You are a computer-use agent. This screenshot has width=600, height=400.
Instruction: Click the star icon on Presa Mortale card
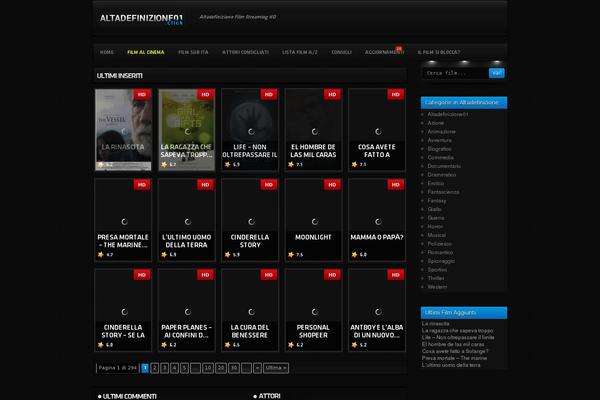click(x=101, y=255)
